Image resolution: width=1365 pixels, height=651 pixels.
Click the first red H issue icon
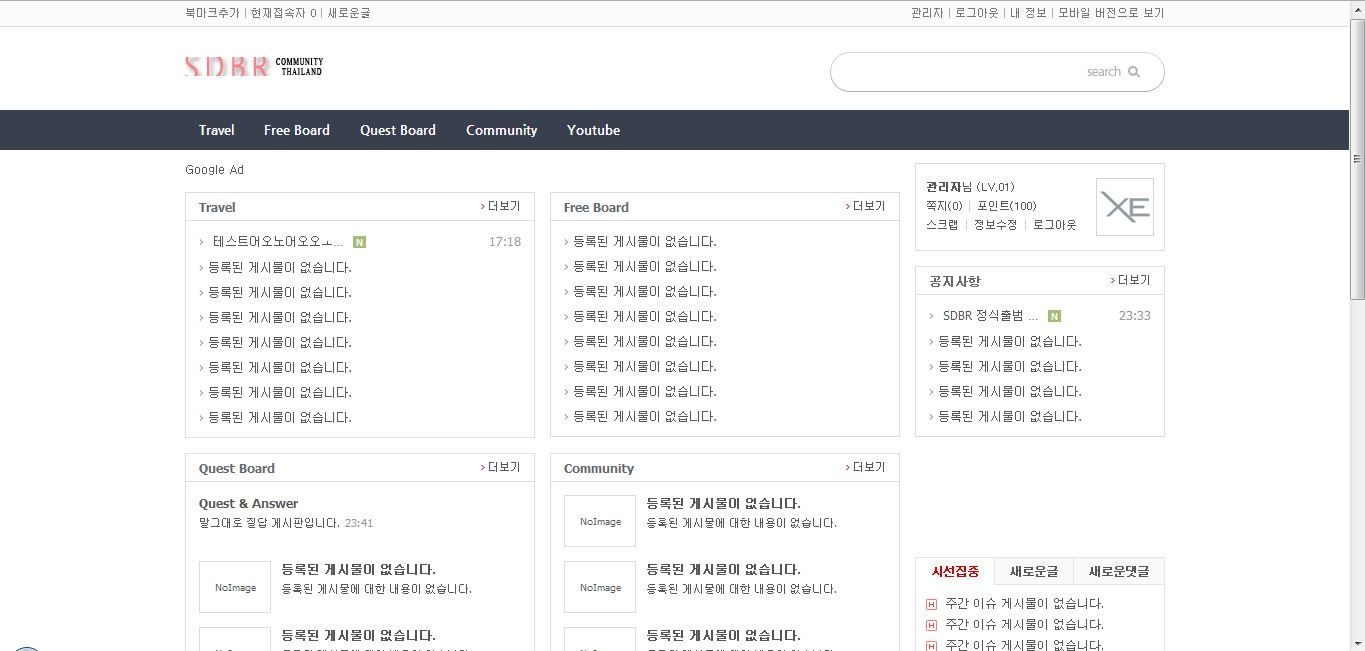(932, 604)
